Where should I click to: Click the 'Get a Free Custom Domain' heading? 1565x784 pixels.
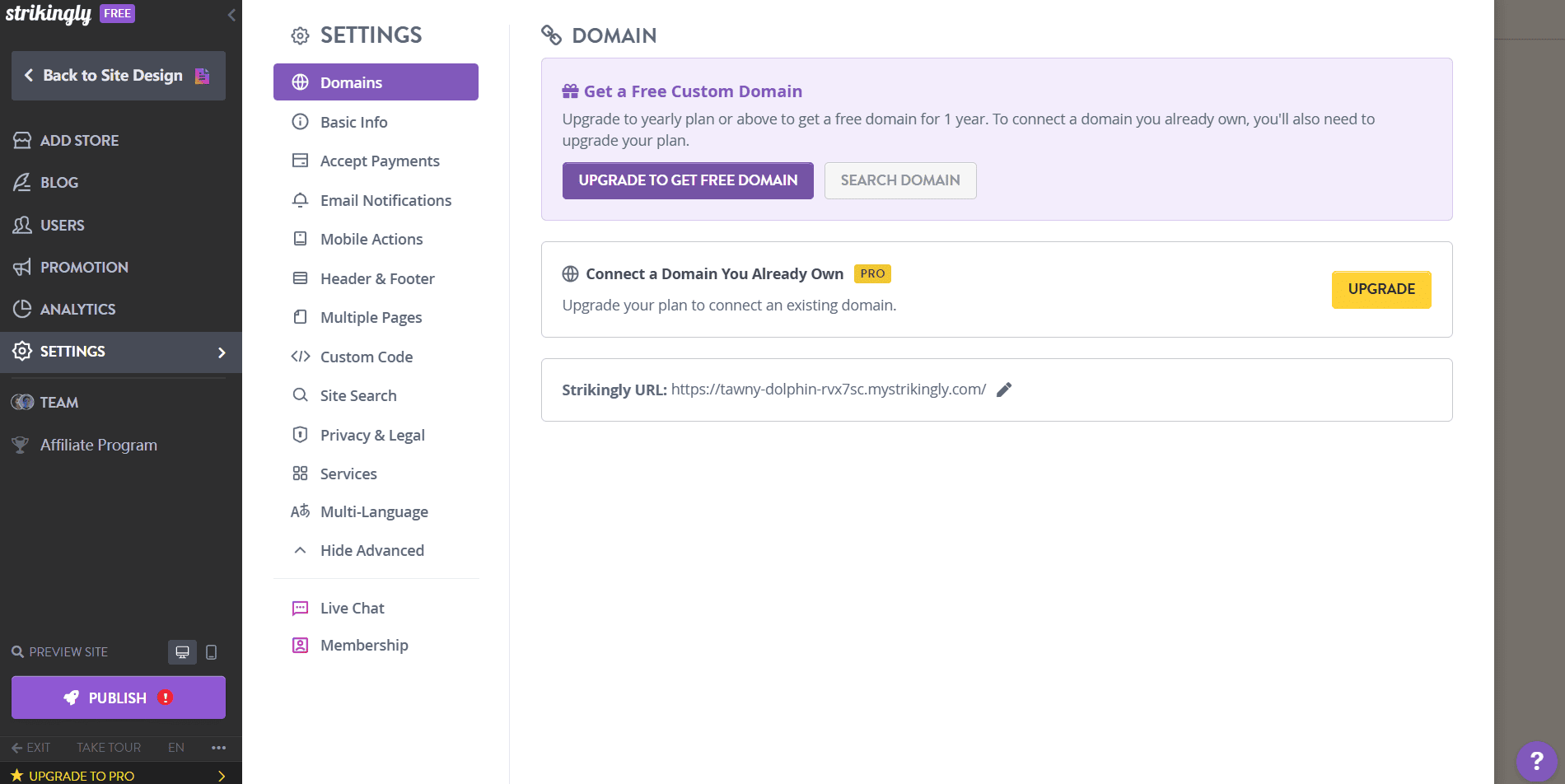point(693,91)
